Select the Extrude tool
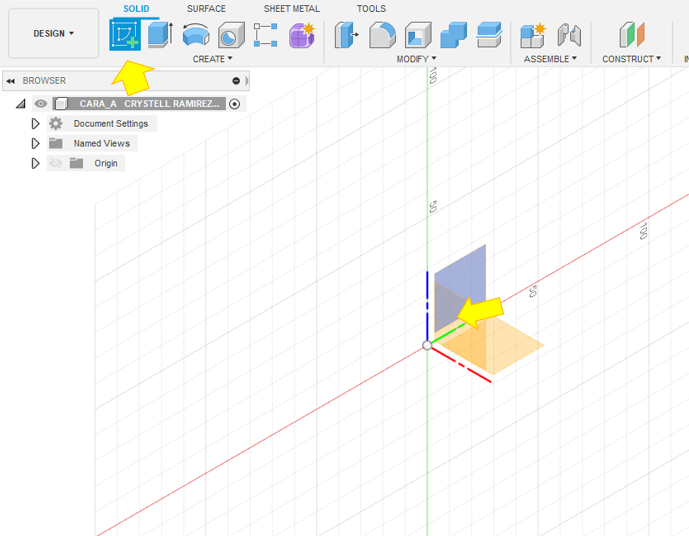This screenshot has height=536, width=689. point(160,35)
